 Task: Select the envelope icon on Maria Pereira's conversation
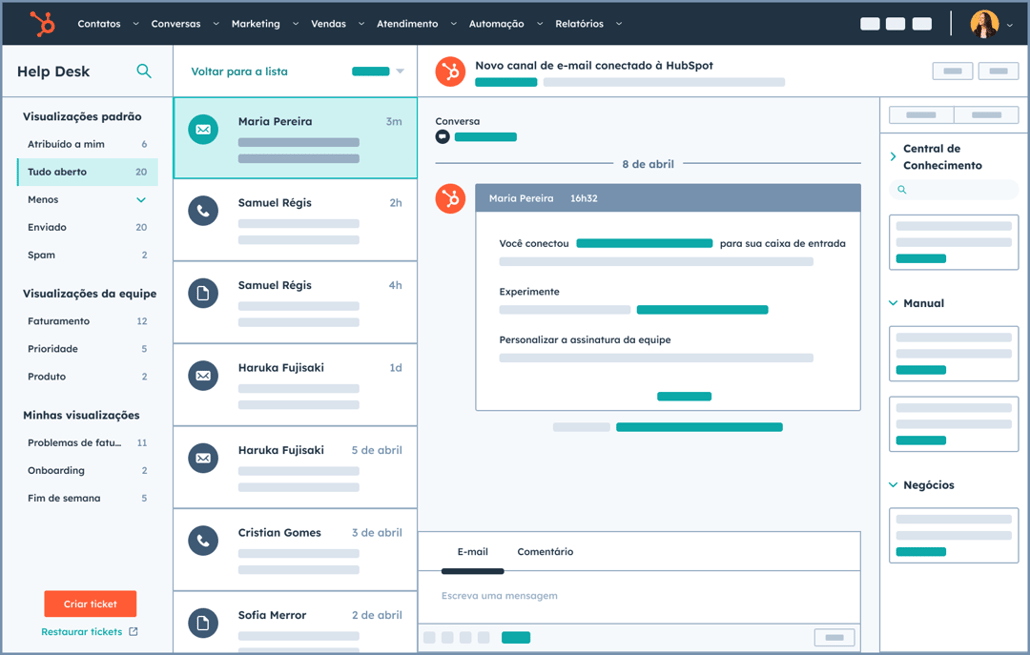pyautogui.click(x=203, y=129)
